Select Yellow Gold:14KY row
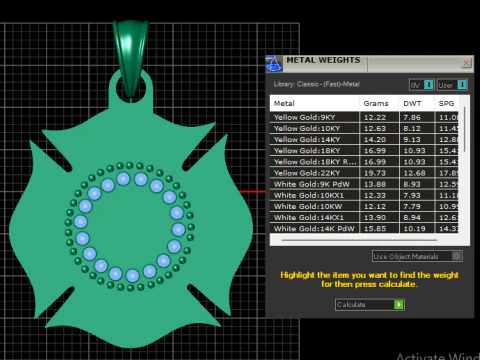480x360 pixels. 364,139
